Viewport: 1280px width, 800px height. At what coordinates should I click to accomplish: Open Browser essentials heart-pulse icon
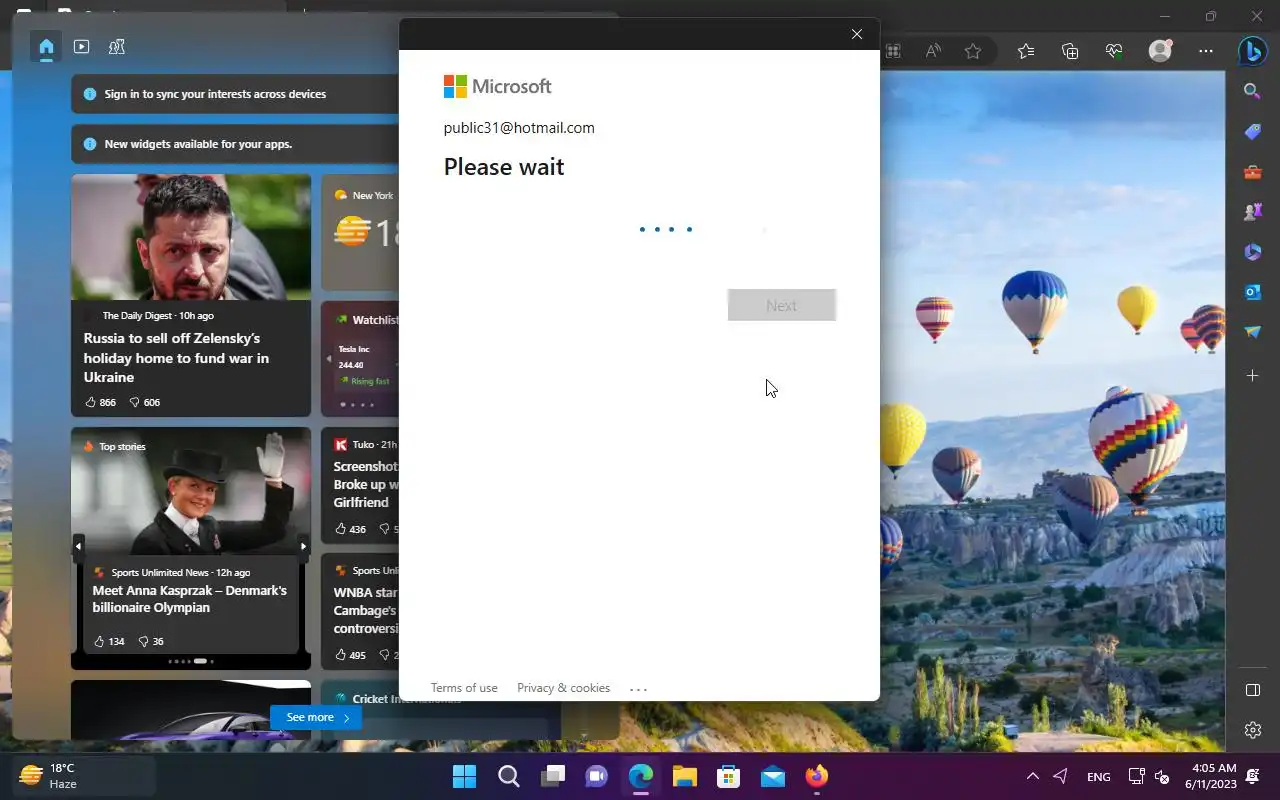pos(1114,51)
